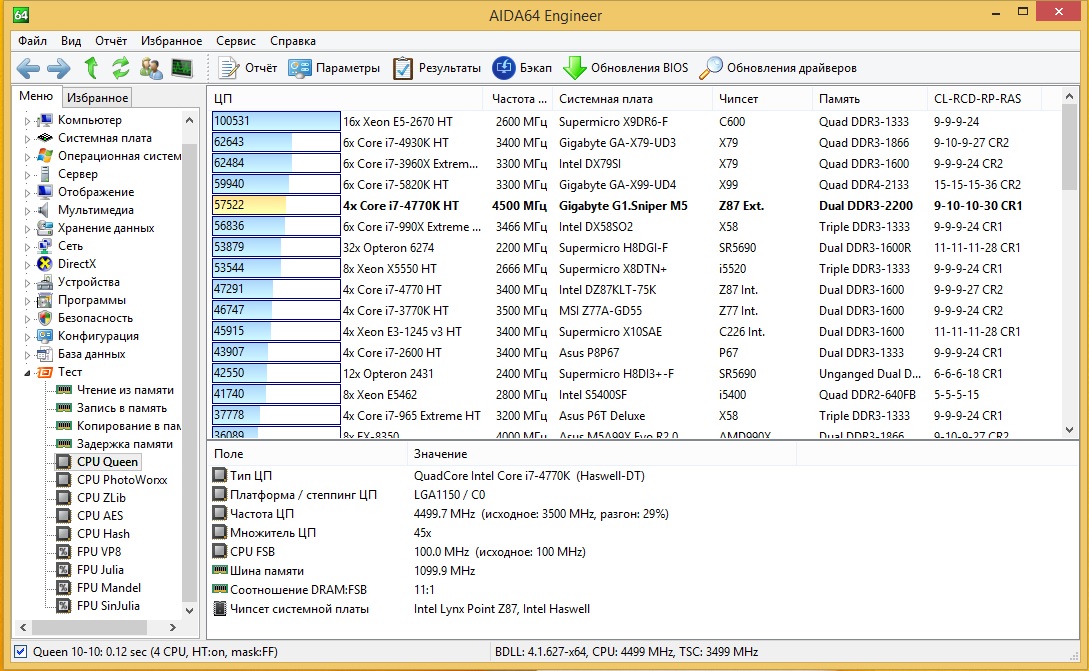Select Копирование в память test
Viewport: 1089px width, 671px height.
point(128,426)
